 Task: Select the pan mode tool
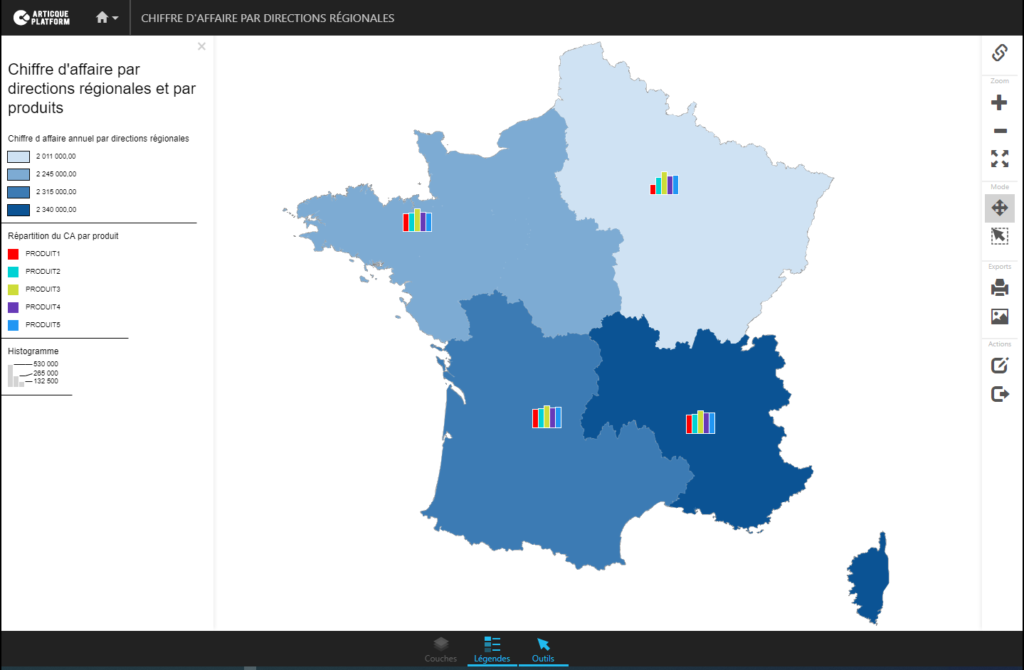tap(999, 207)
